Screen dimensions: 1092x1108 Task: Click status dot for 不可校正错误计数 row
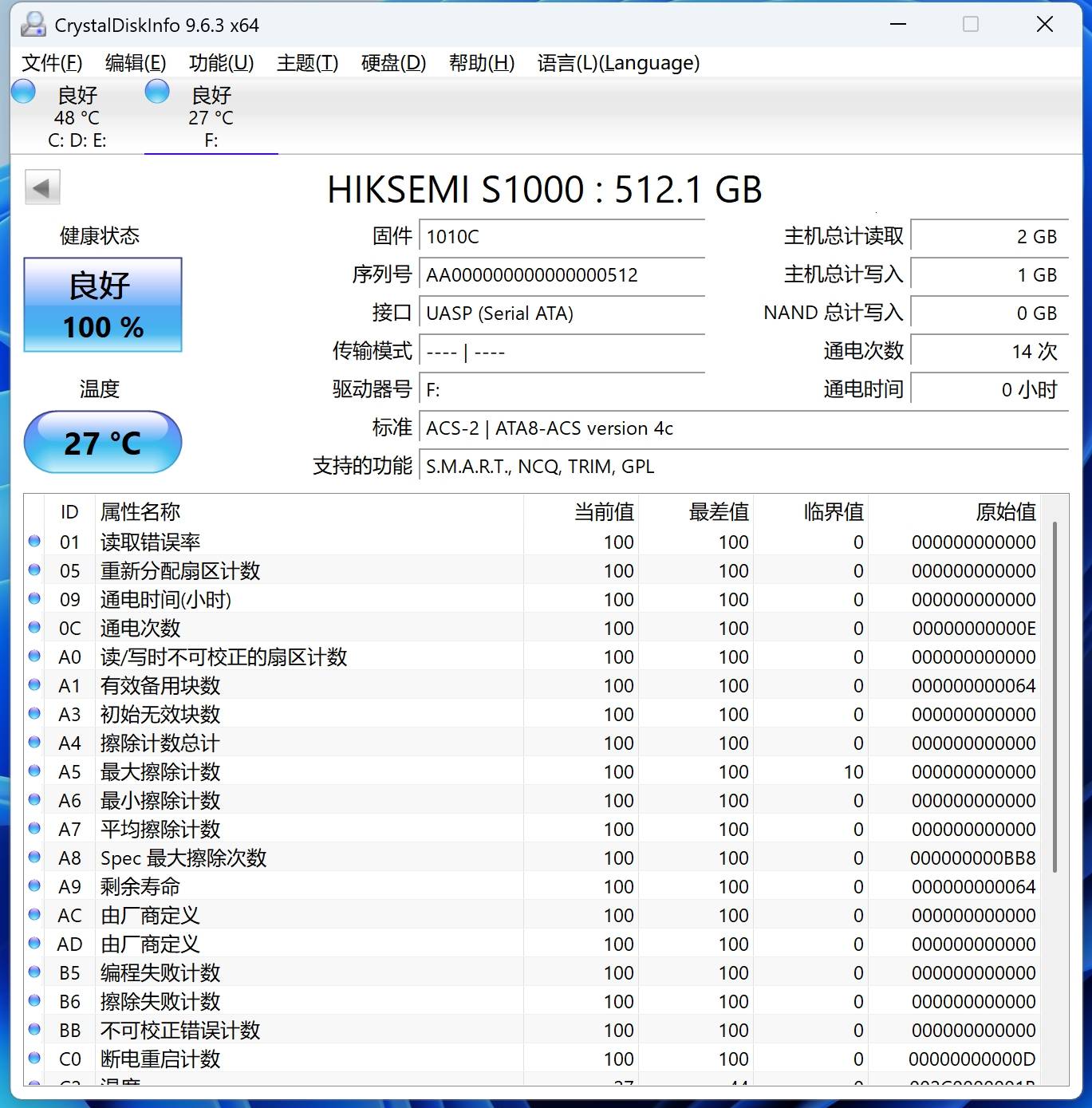coord(34,1029)
